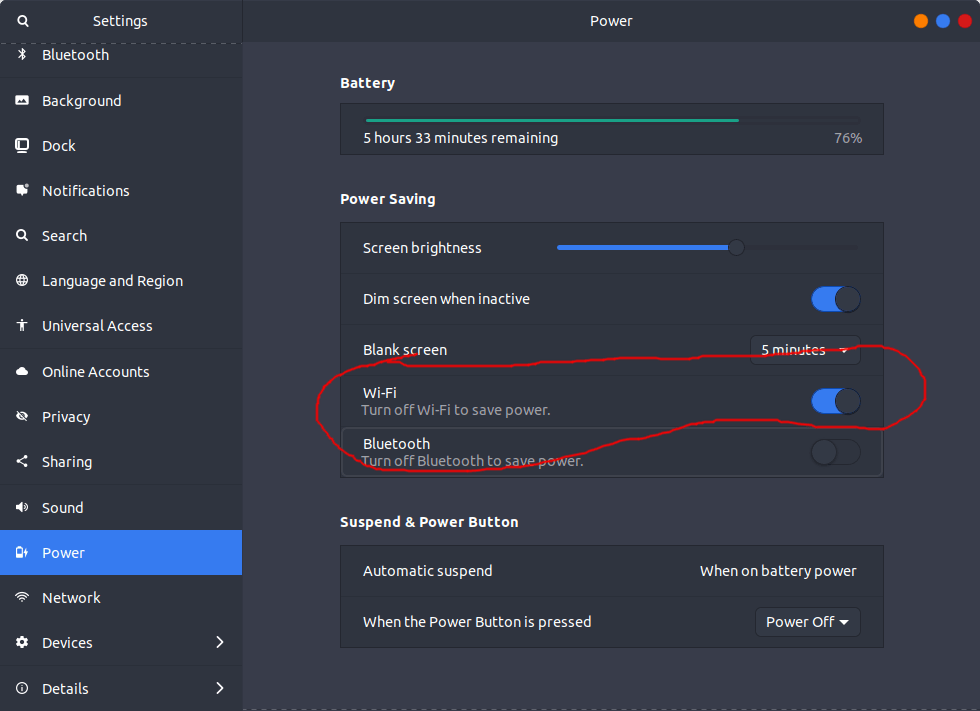Select the Privacy eye icon
The image size is (980, 711).
click(20, 416)
